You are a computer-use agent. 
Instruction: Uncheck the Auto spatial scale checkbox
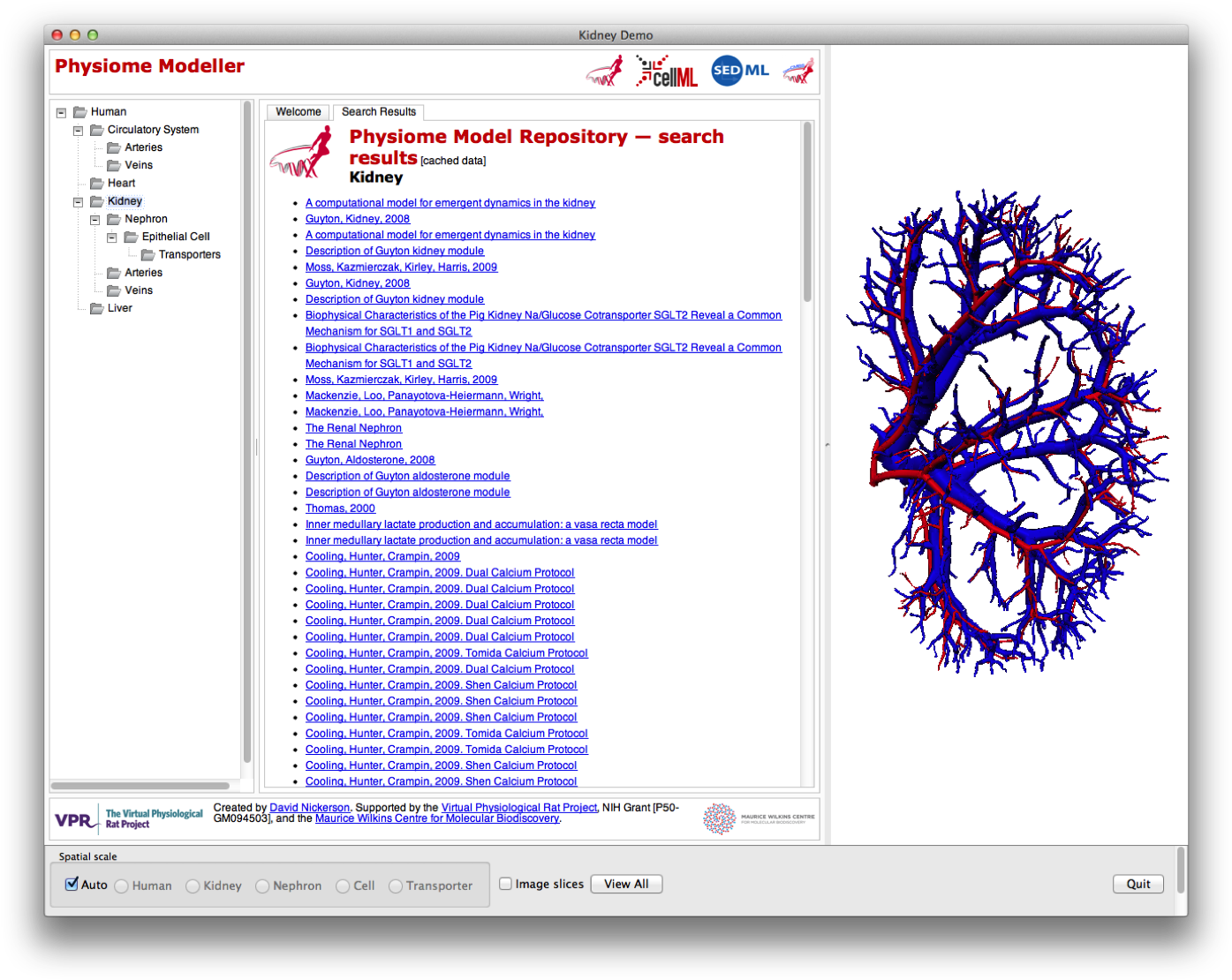pyautogui.click(x=72, y=884)
